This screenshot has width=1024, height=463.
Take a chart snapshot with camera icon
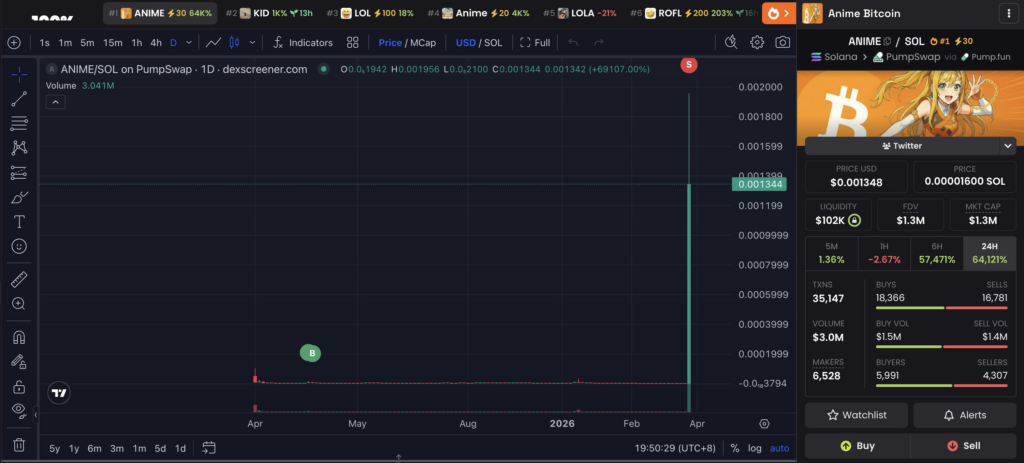(x=782, y=43)
